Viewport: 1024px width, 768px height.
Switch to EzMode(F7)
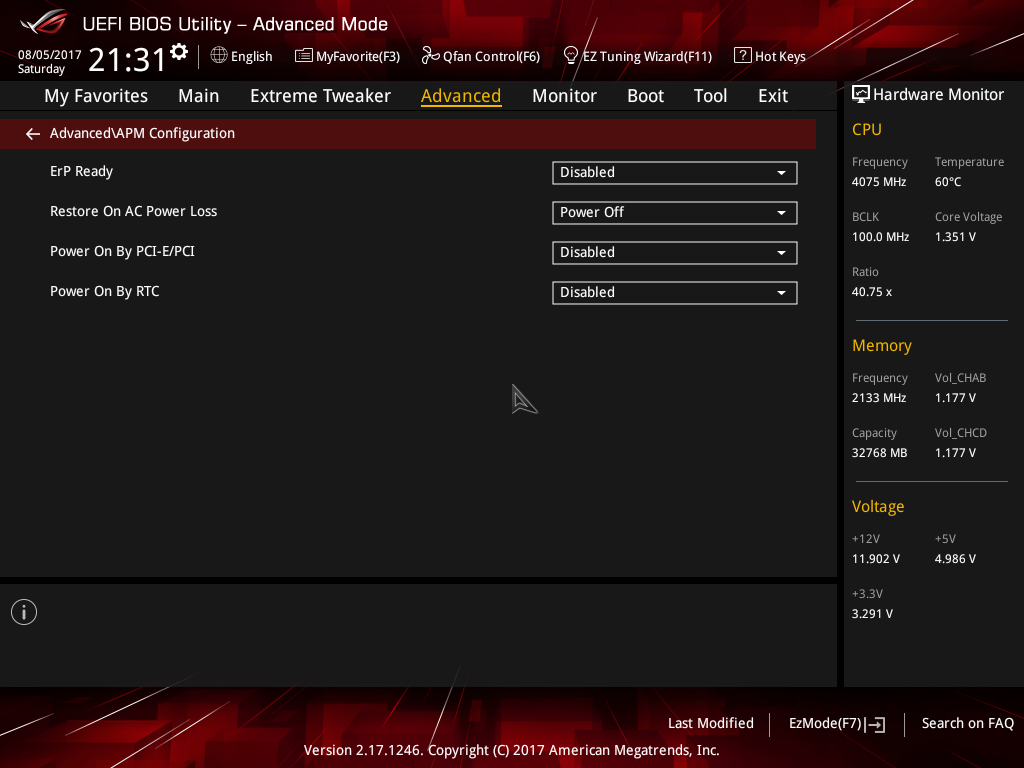(x=836, y=724)
